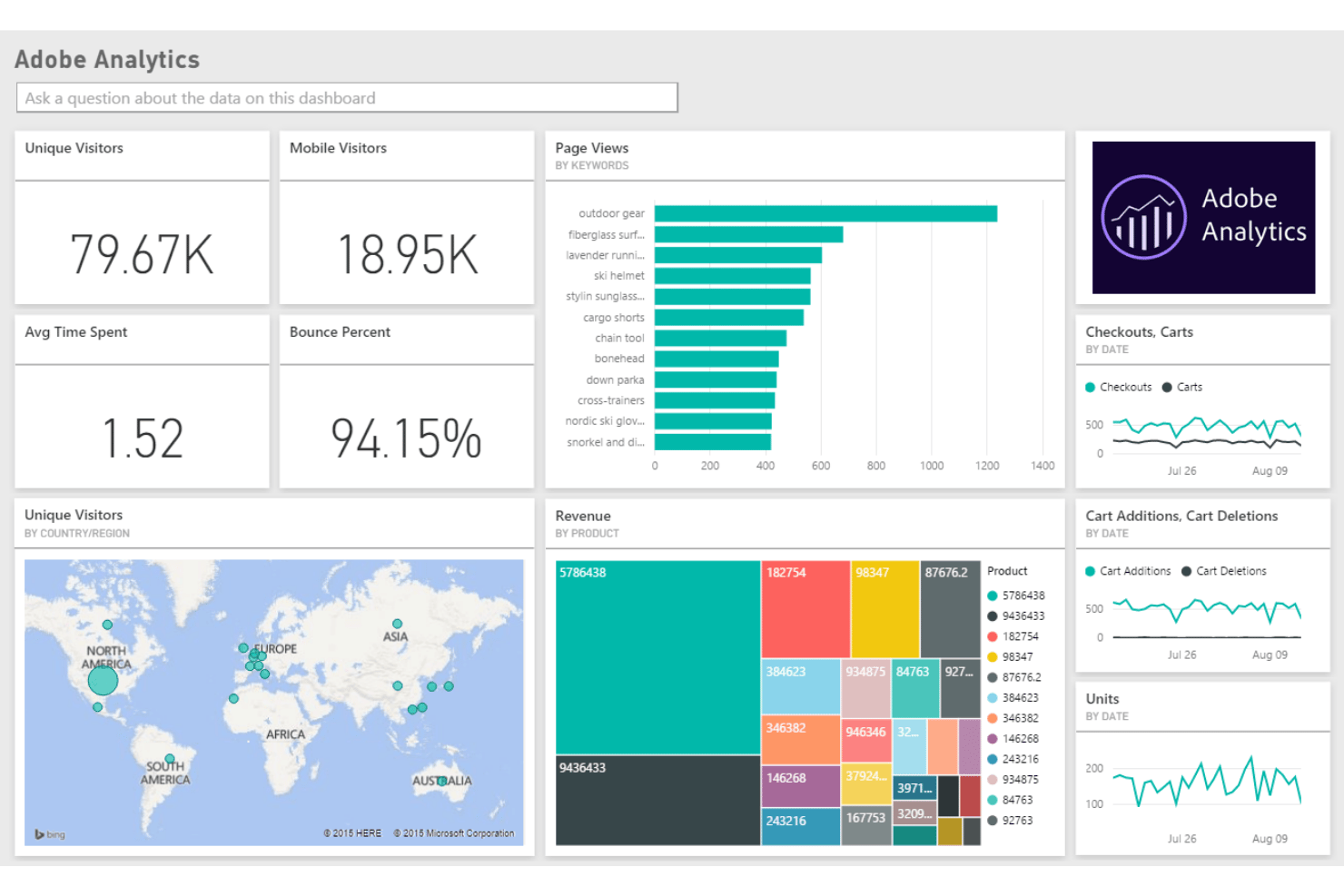Screen dimensions: 1344x896
Task: Select the Checkouts legend marker
Action: (1090, 388)
